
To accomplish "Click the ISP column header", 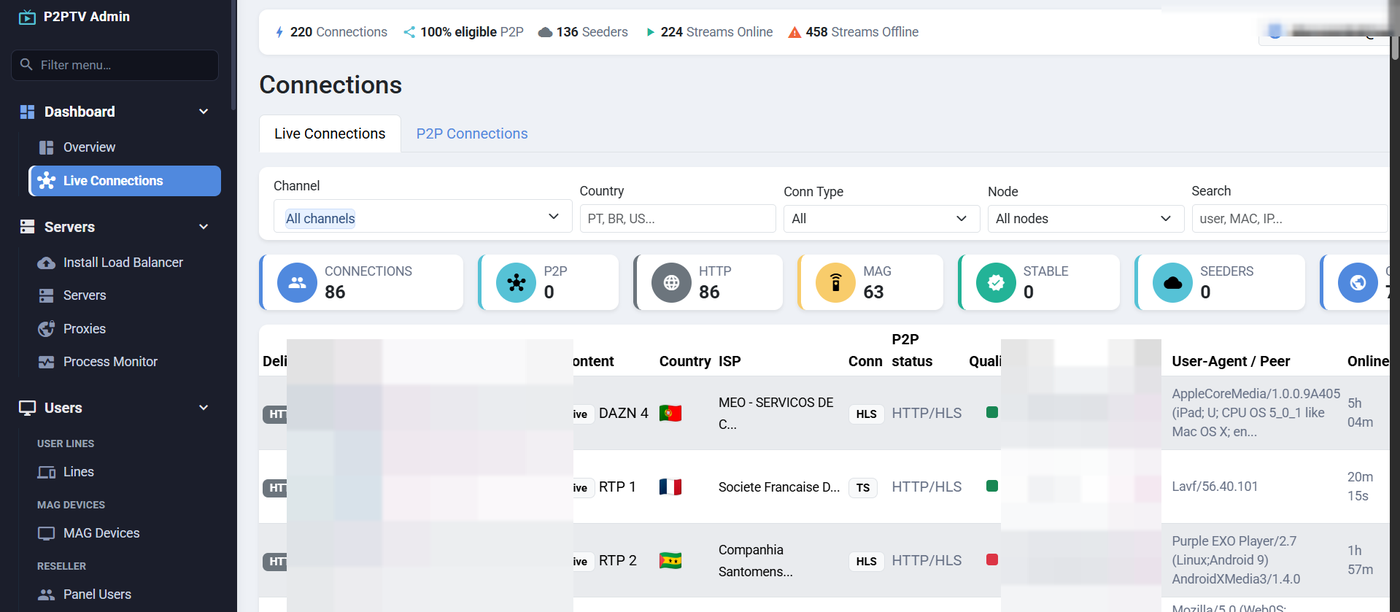I will 730,361.
